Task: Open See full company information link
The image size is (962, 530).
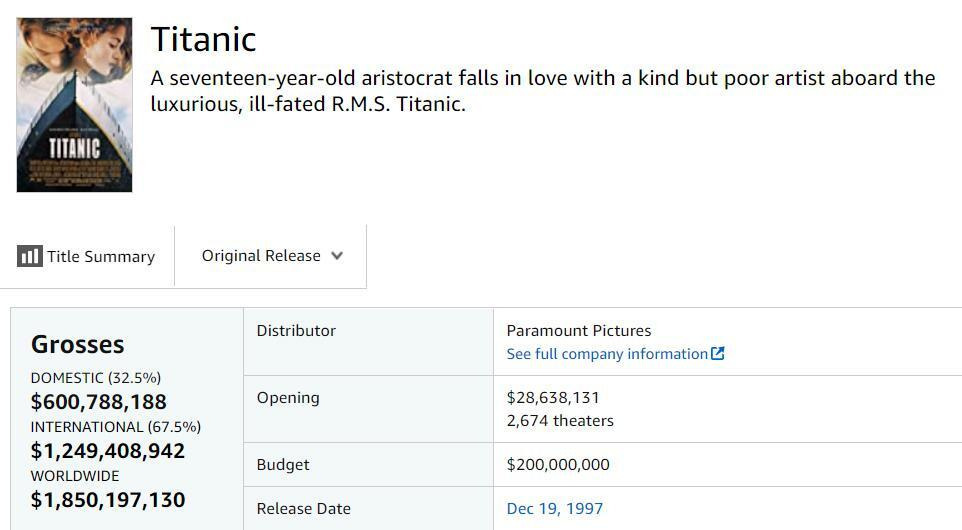Action: pyautogui.click(x=615, y=354)
